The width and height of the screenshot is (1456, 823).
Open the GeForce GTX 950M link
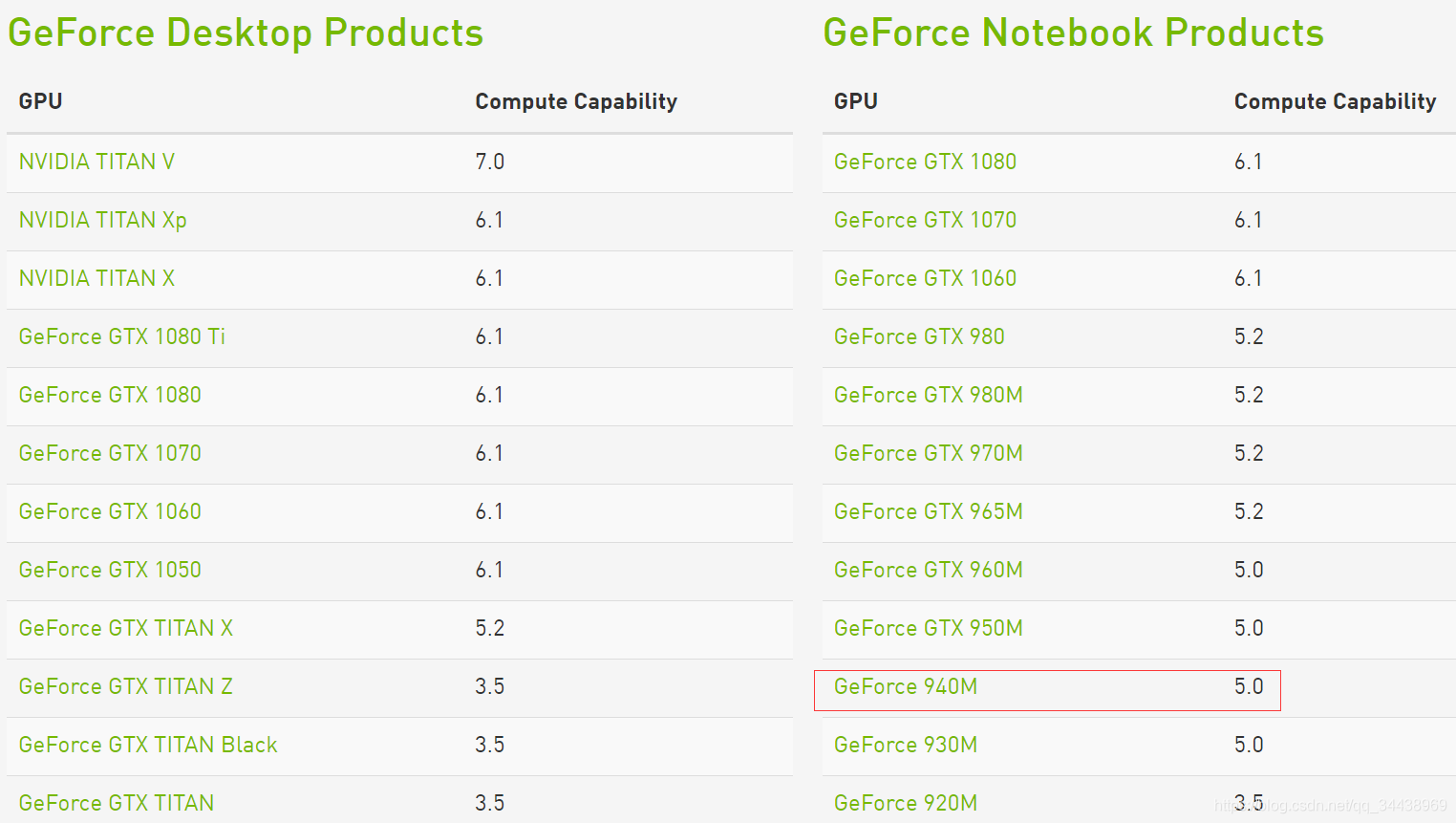pyautogui.click(x=928, y=628)
